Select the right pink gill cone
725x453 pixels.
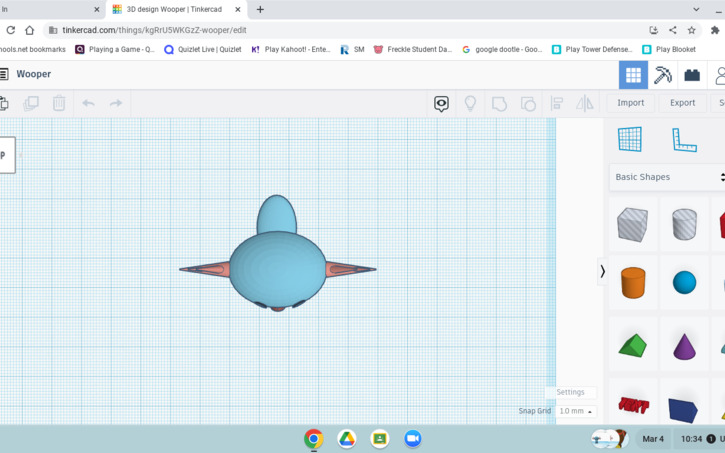tap(350, 269)
